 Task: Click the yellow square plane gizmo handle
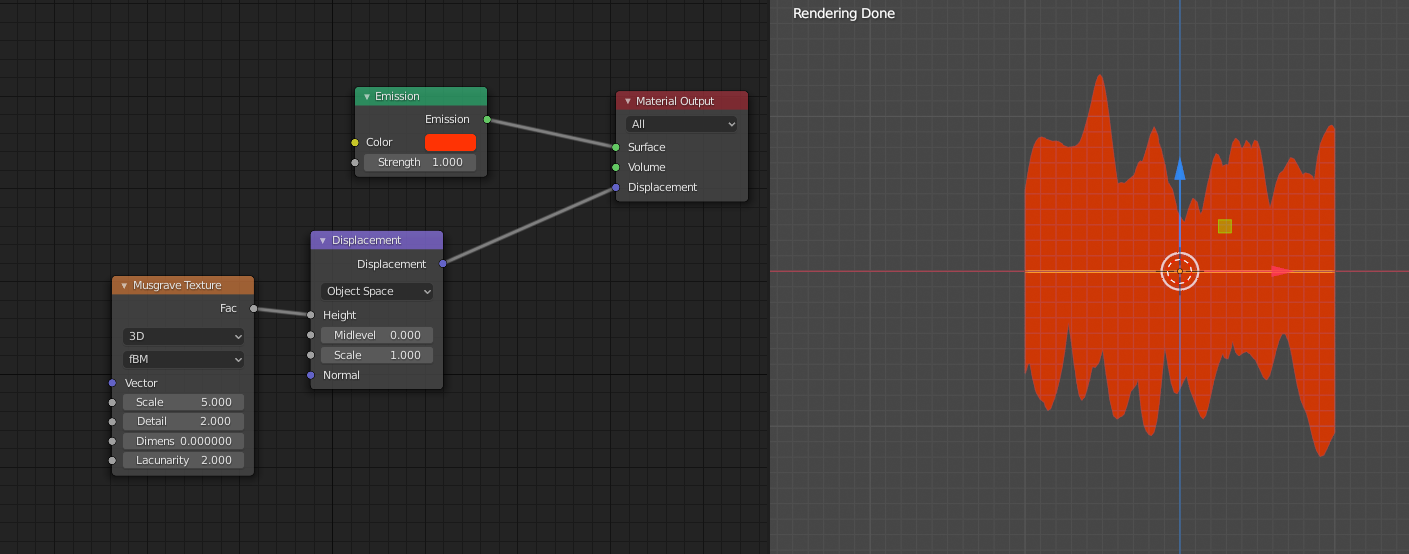tap(1225, 227)
